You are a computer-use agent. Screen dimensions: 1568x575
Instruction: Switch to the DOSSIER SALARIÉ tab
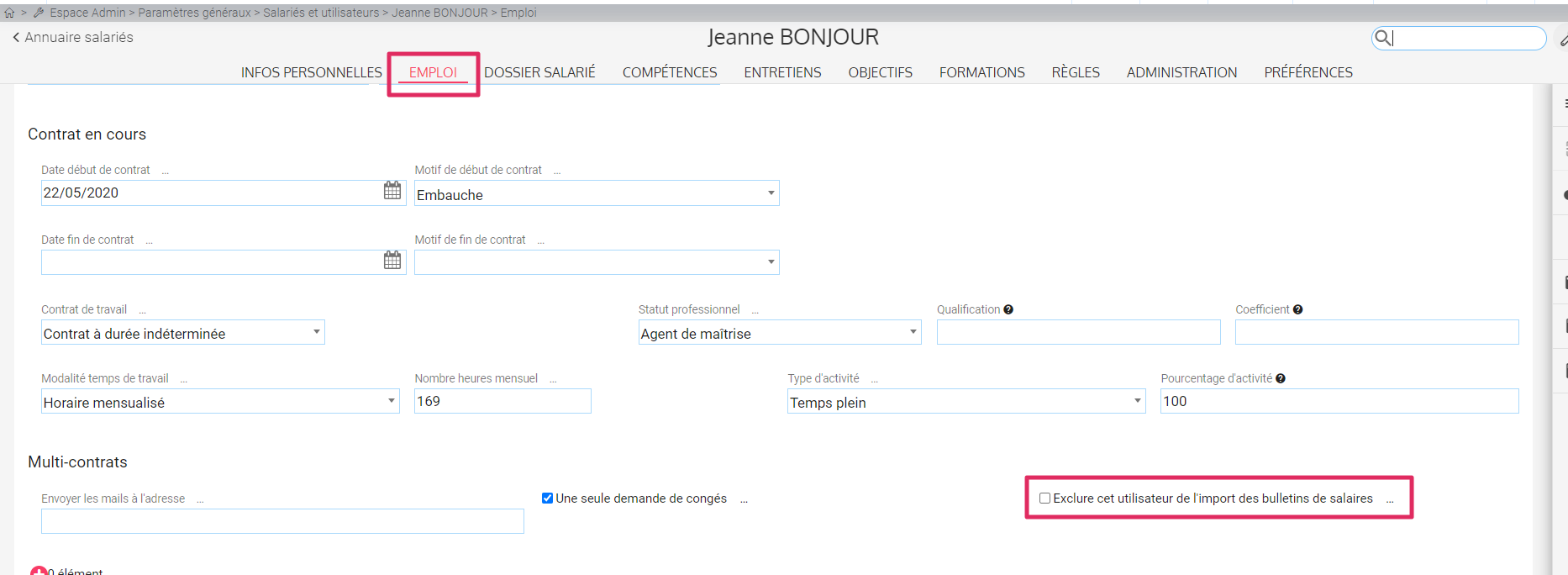click(539, 72)
